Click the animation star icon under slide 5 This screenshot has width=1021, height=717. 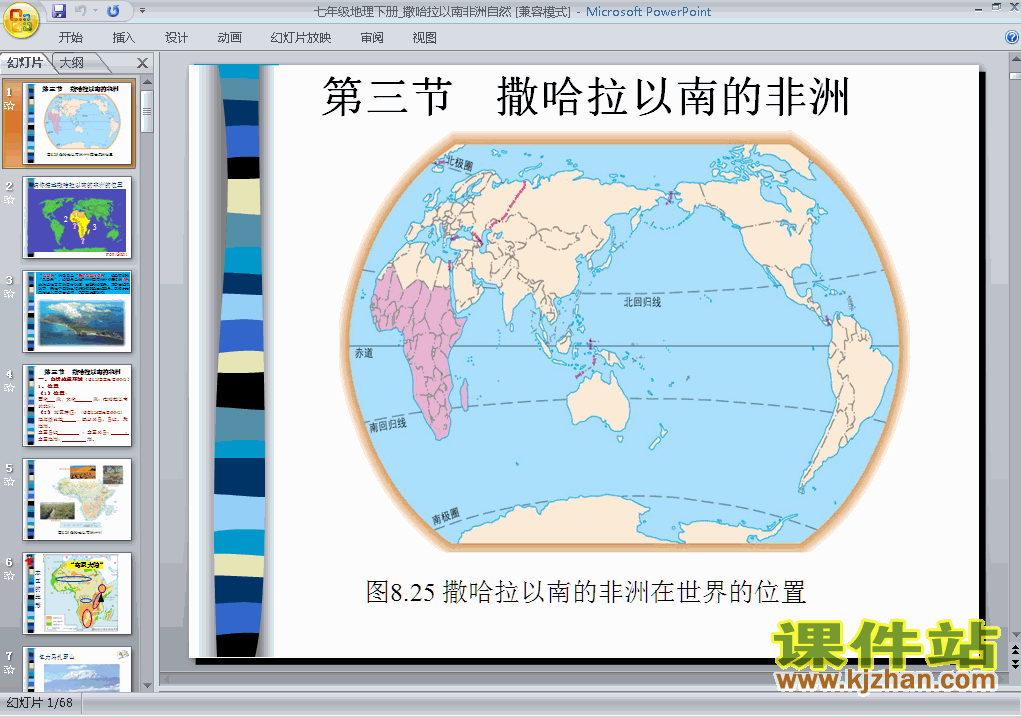pos(9,482)
